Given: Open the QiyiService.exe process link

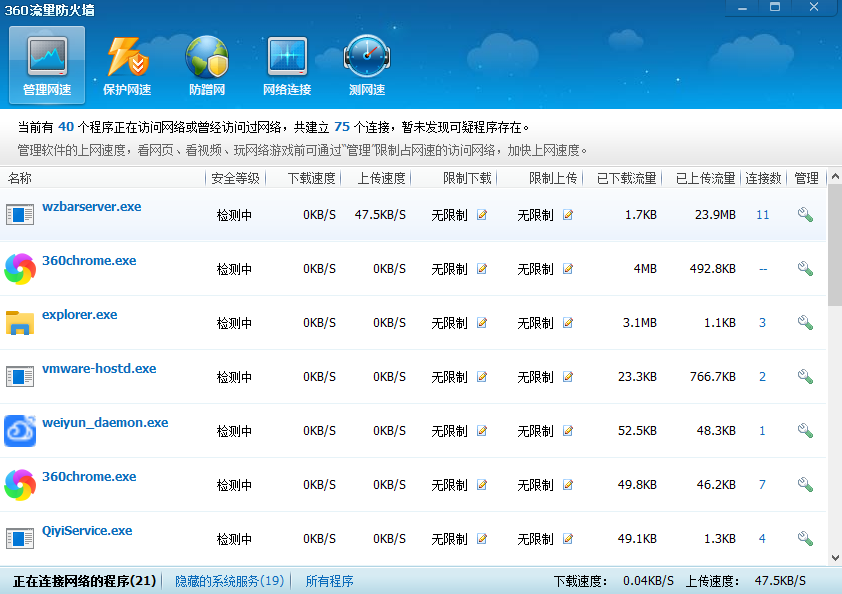Looking at the screenshot, I should 87,531.
